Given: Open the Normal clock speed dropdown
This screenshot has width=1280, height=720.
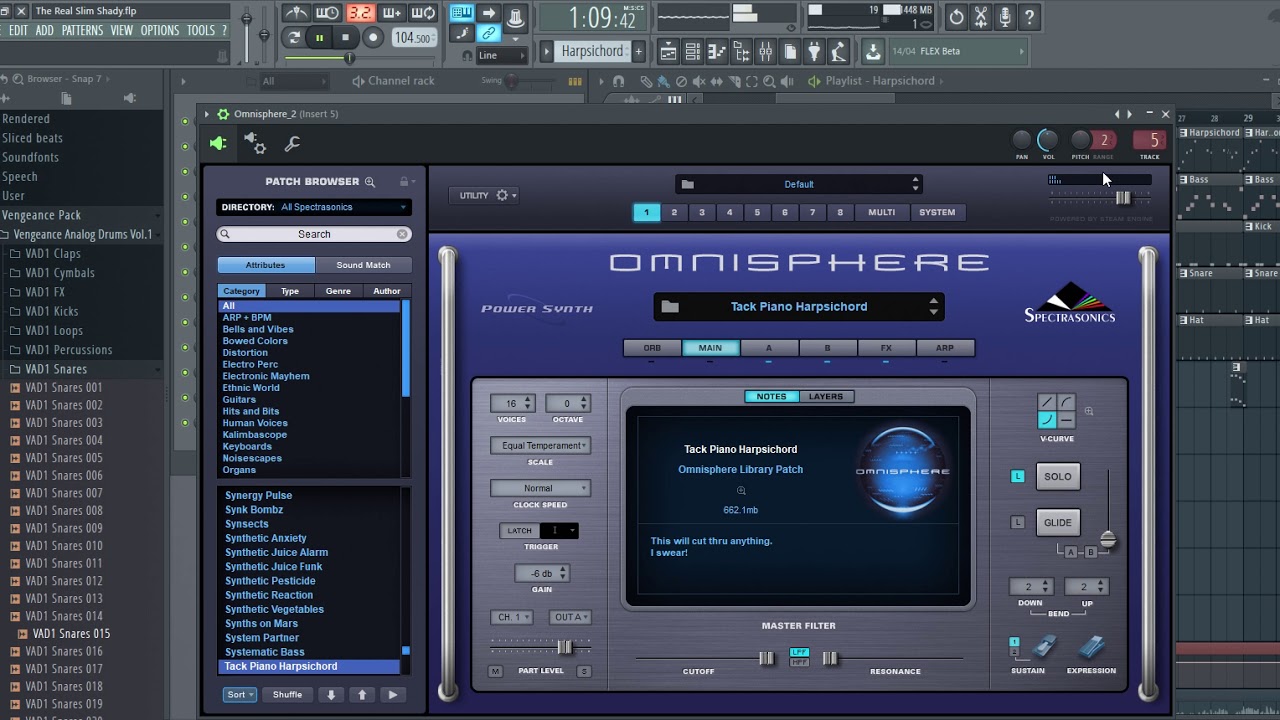Looking at the screenshot, I should click(x=540, y=488).
